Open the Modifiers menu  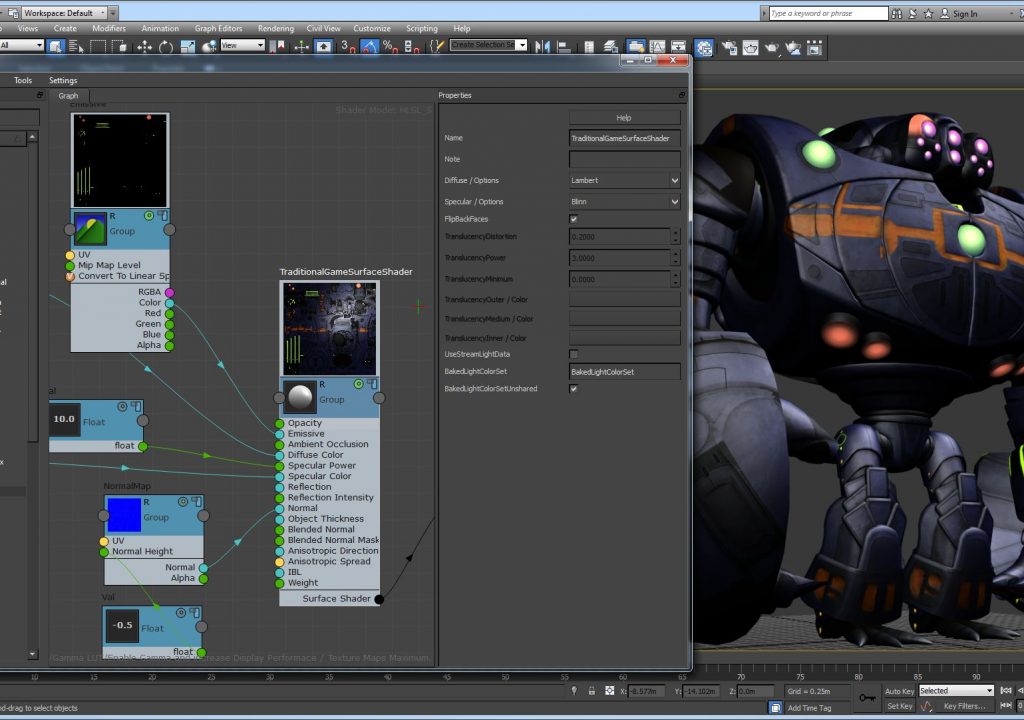[109, 29]
